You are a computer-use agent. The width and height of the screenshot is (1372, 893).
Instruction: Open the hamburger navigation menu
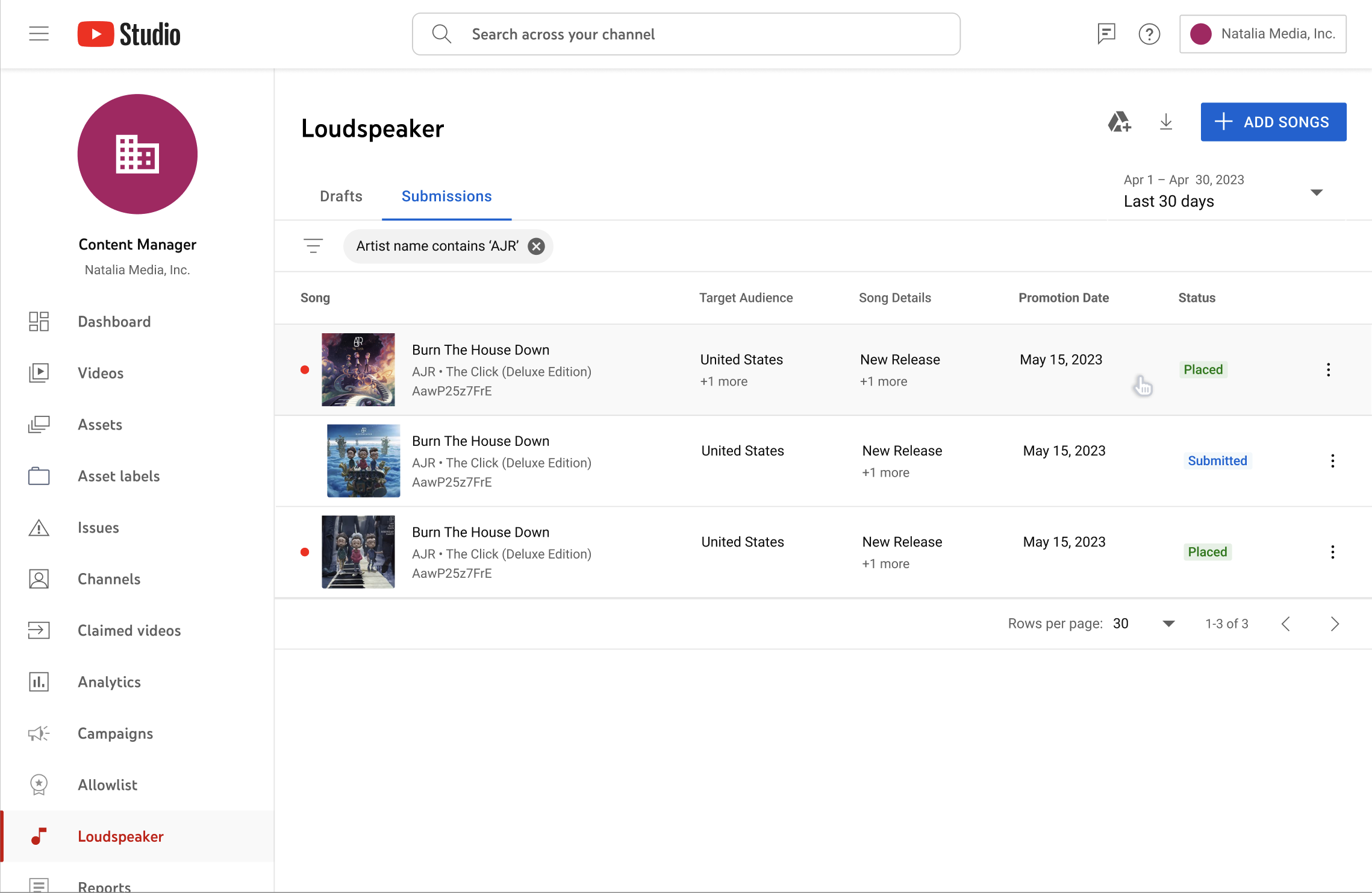click(39, 34)
